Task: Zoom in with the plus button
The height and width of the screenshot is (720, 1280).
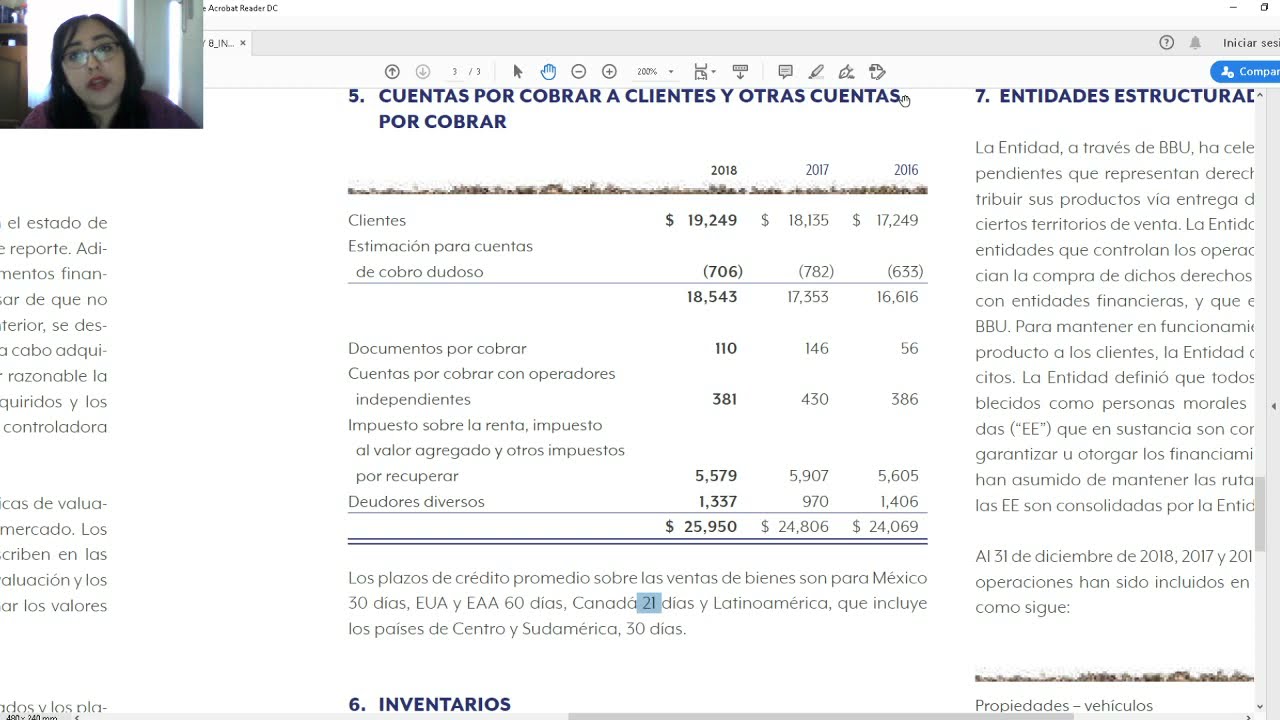Action: 609,72
